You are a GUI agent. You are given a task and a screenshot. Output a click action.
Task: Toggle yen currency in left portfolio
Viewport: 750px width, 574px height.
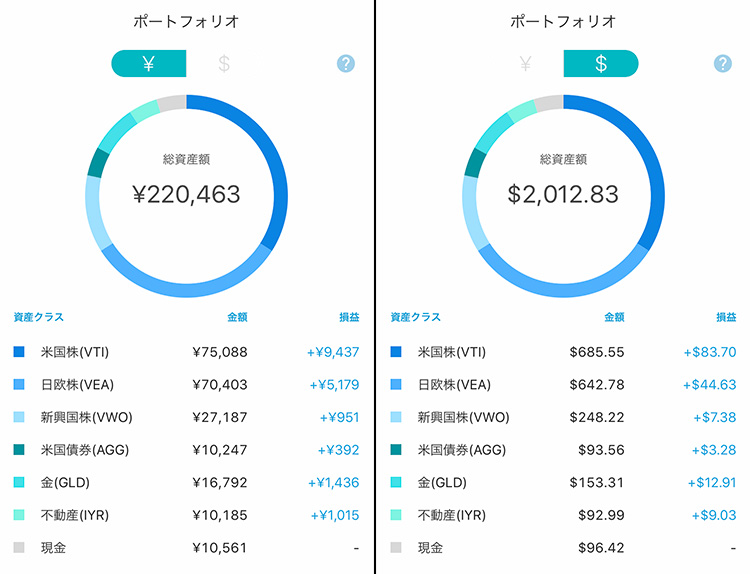[149, 63]
